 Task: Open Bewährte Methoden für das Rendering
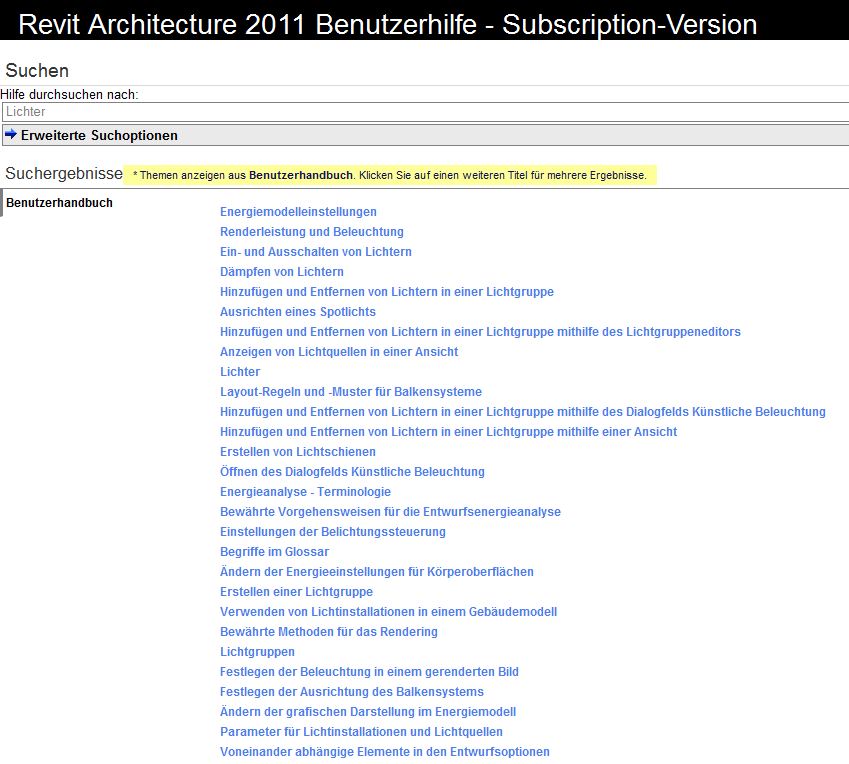point(329,632)
